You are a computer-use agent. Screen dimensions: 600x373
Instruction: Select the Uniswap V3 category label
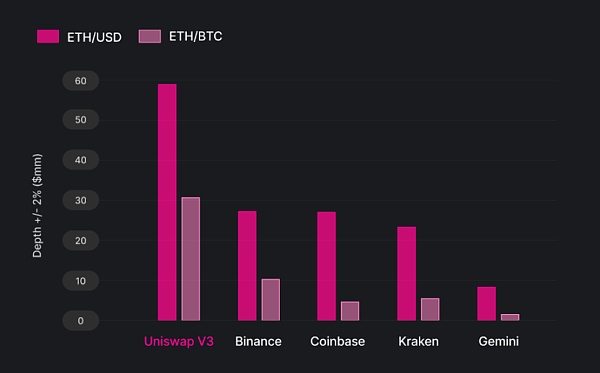(179, 341)
